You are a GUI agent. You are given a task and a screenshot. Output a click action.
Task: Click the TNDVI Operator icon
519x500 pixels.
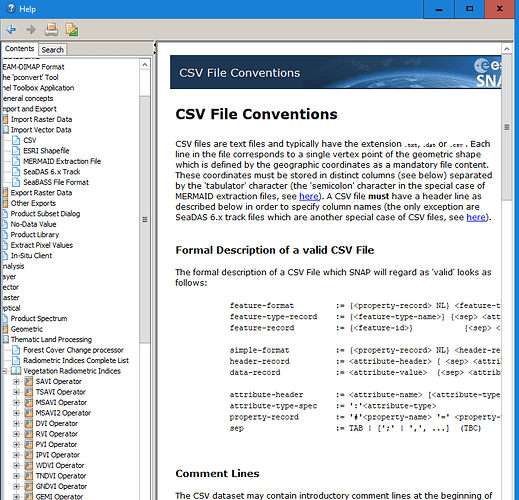click(29, 476)
